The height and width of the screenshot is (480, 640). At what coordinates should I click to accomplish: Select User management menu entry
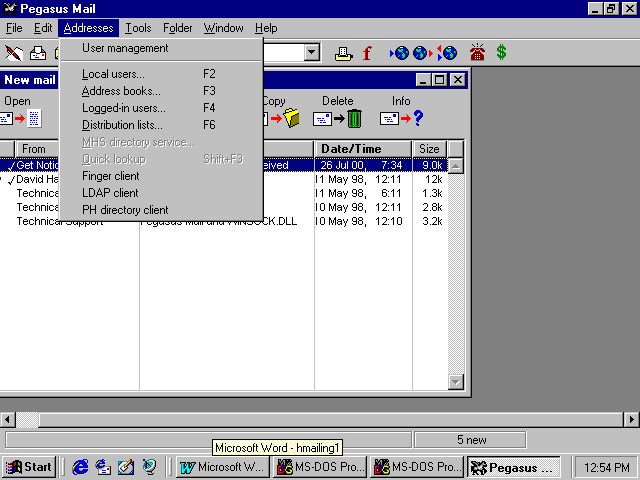click(x=161, y=48)
